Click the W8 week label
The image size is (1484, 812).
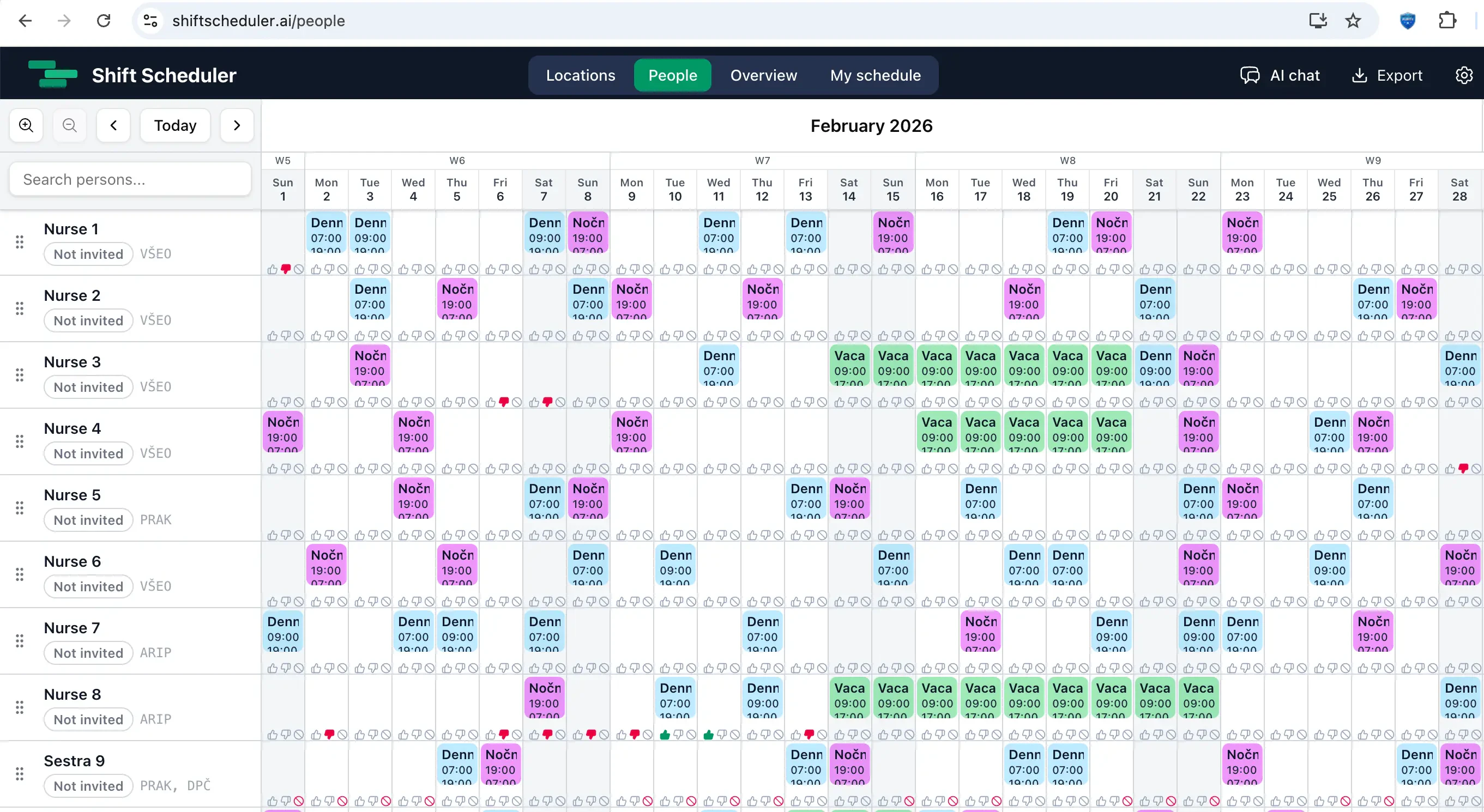[x=1067, y=161]
